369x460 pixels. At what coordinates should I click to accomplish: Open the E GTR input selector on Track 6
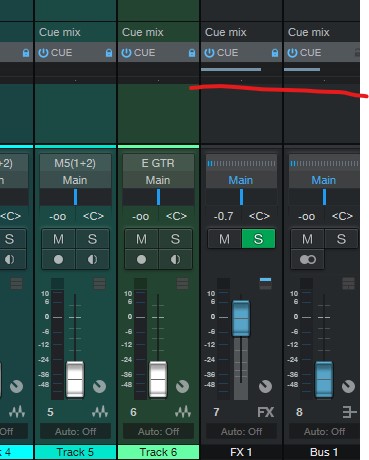pos(158,163)
